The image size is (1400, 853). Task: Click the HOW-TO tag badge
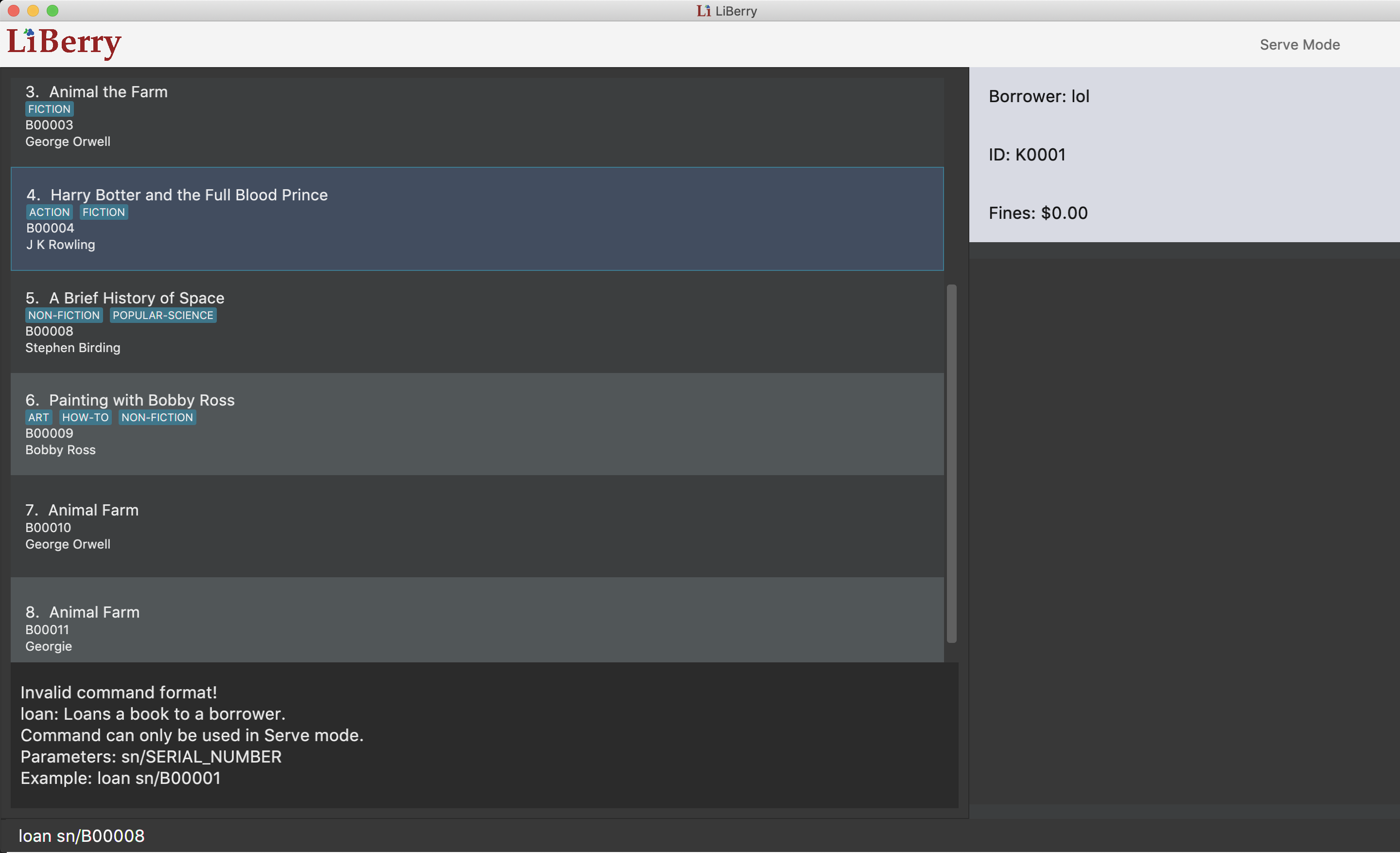(85, 417)
